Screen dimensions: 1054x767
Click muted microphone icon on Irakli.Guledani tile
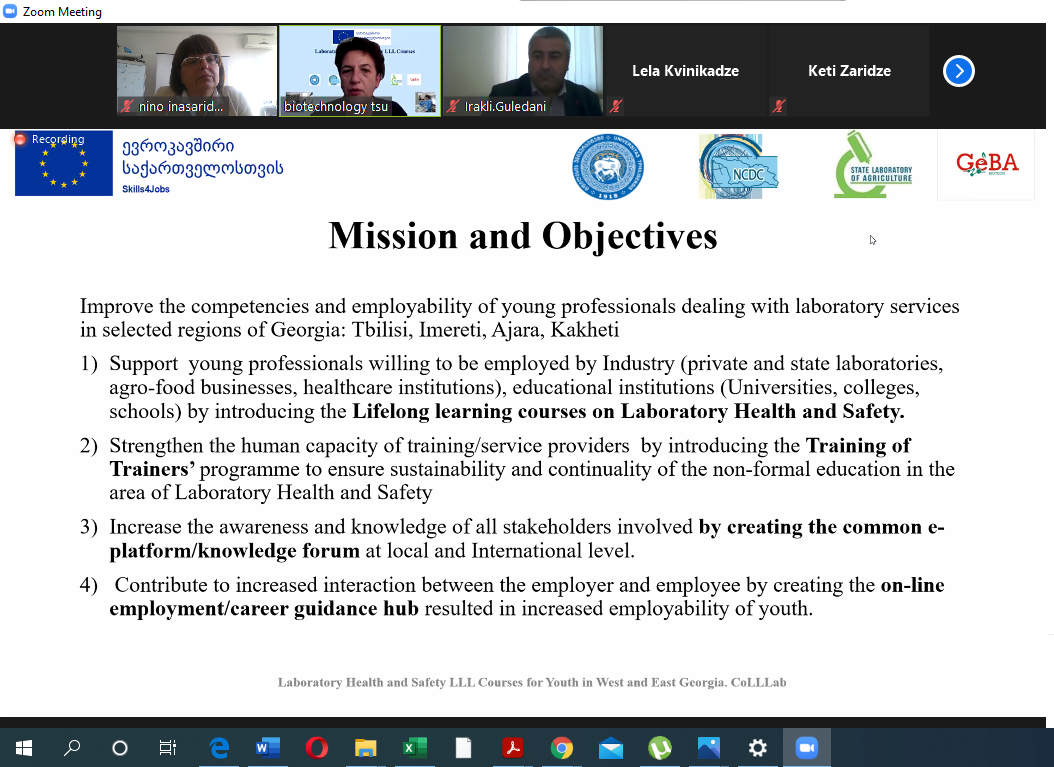453,106
